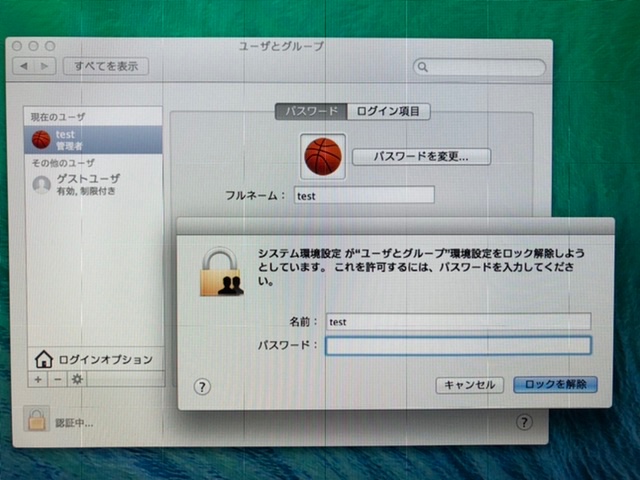The image size is (640, 480).
Task: Open login options with house icon
Action: (x=94, y=359)
